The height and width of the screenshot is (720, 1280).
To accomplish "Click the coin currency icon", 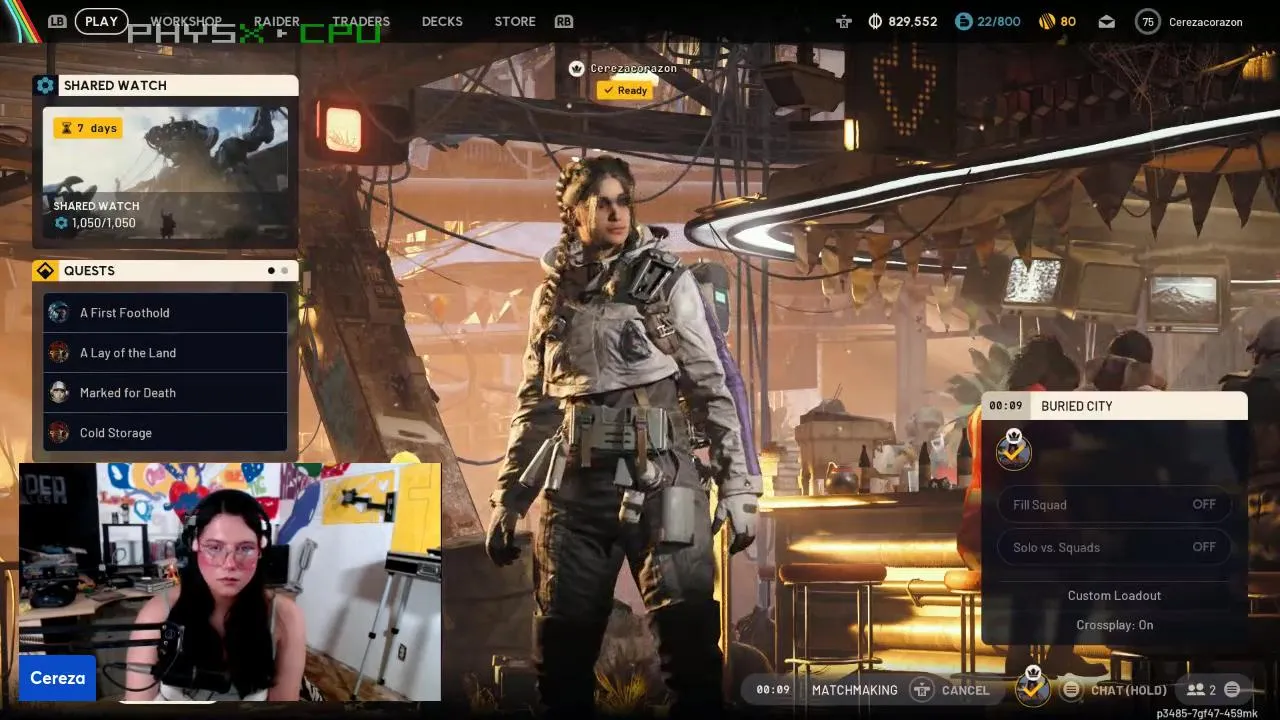I will pos(875,21).
